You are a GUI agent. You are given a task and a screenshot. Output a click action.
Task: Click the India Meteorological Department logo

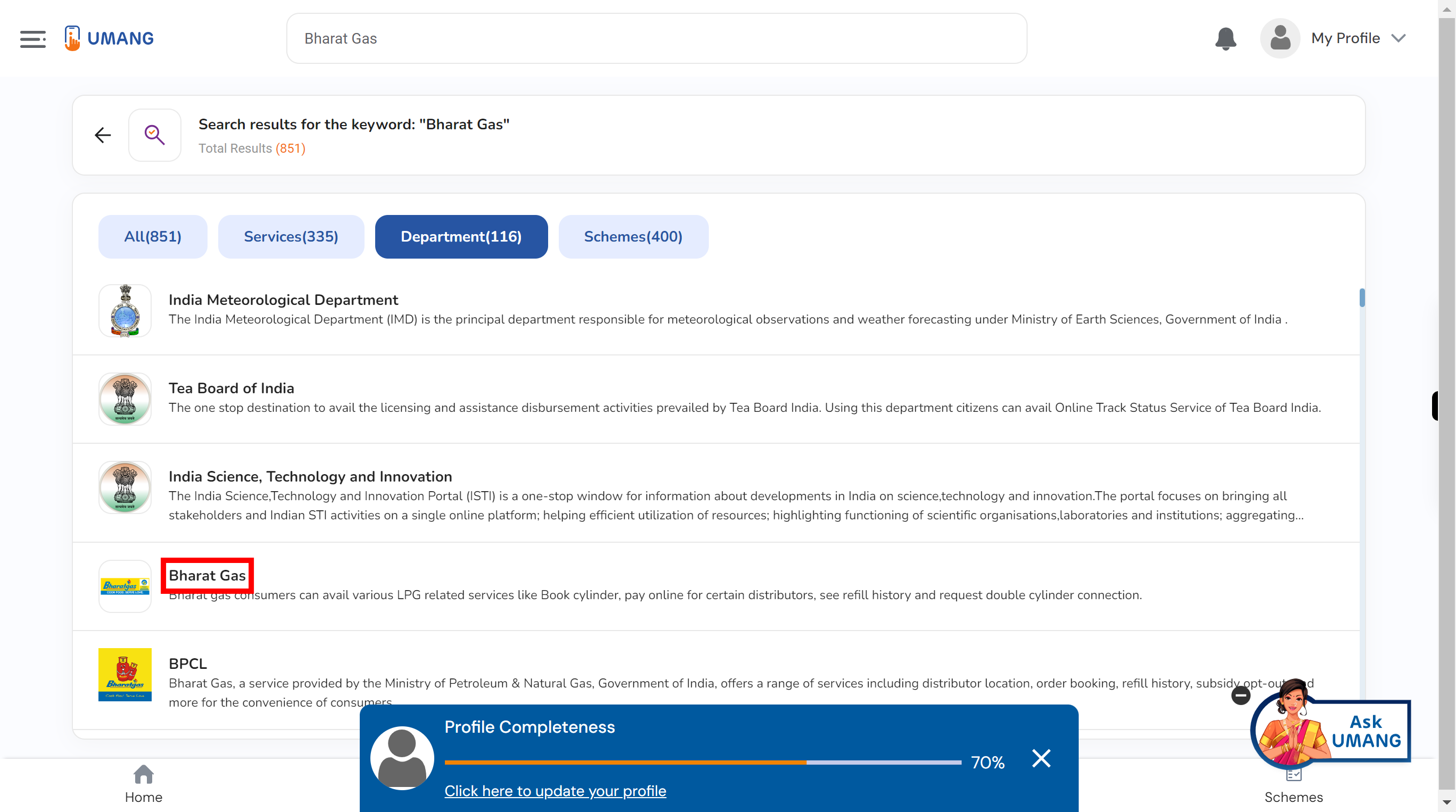click(x=125, y=310)
